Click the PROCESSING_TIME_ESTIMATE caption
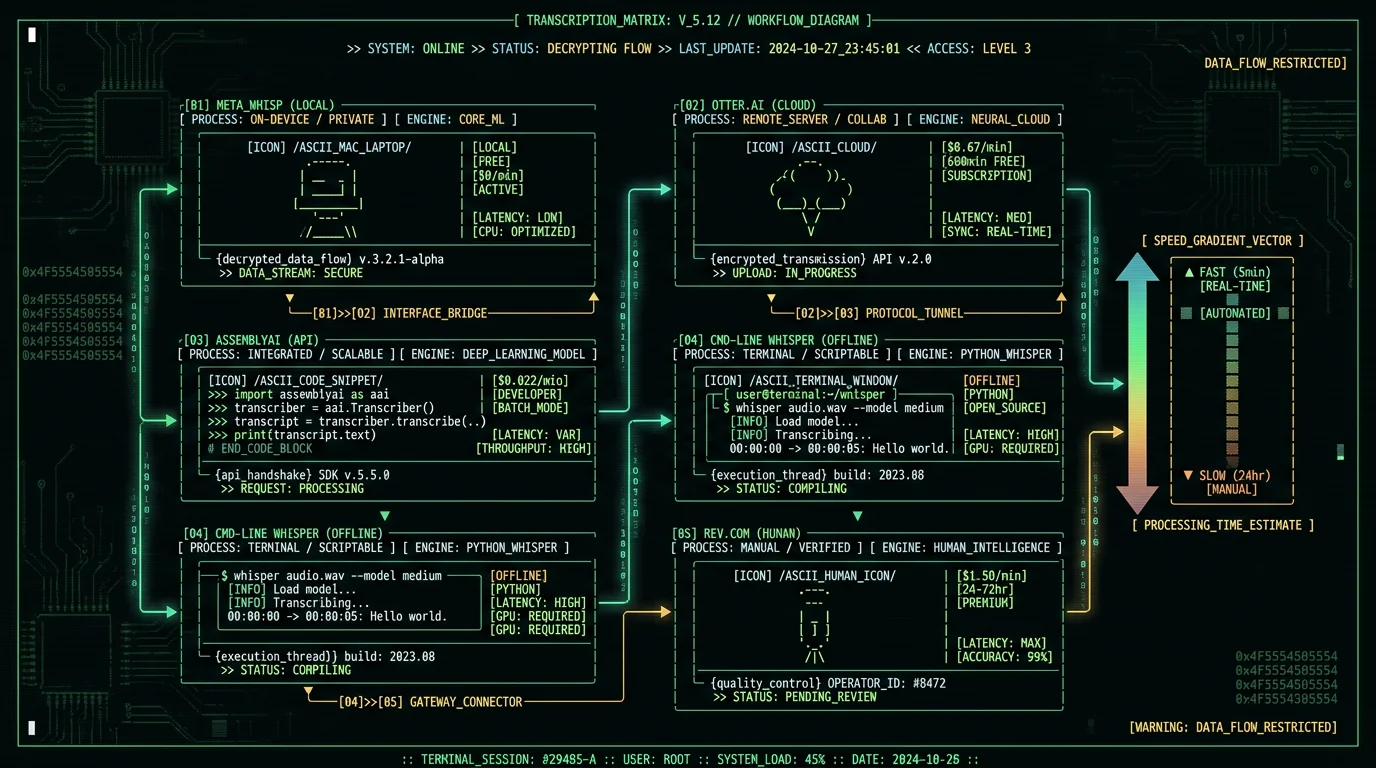 (x=1222, y=525)
